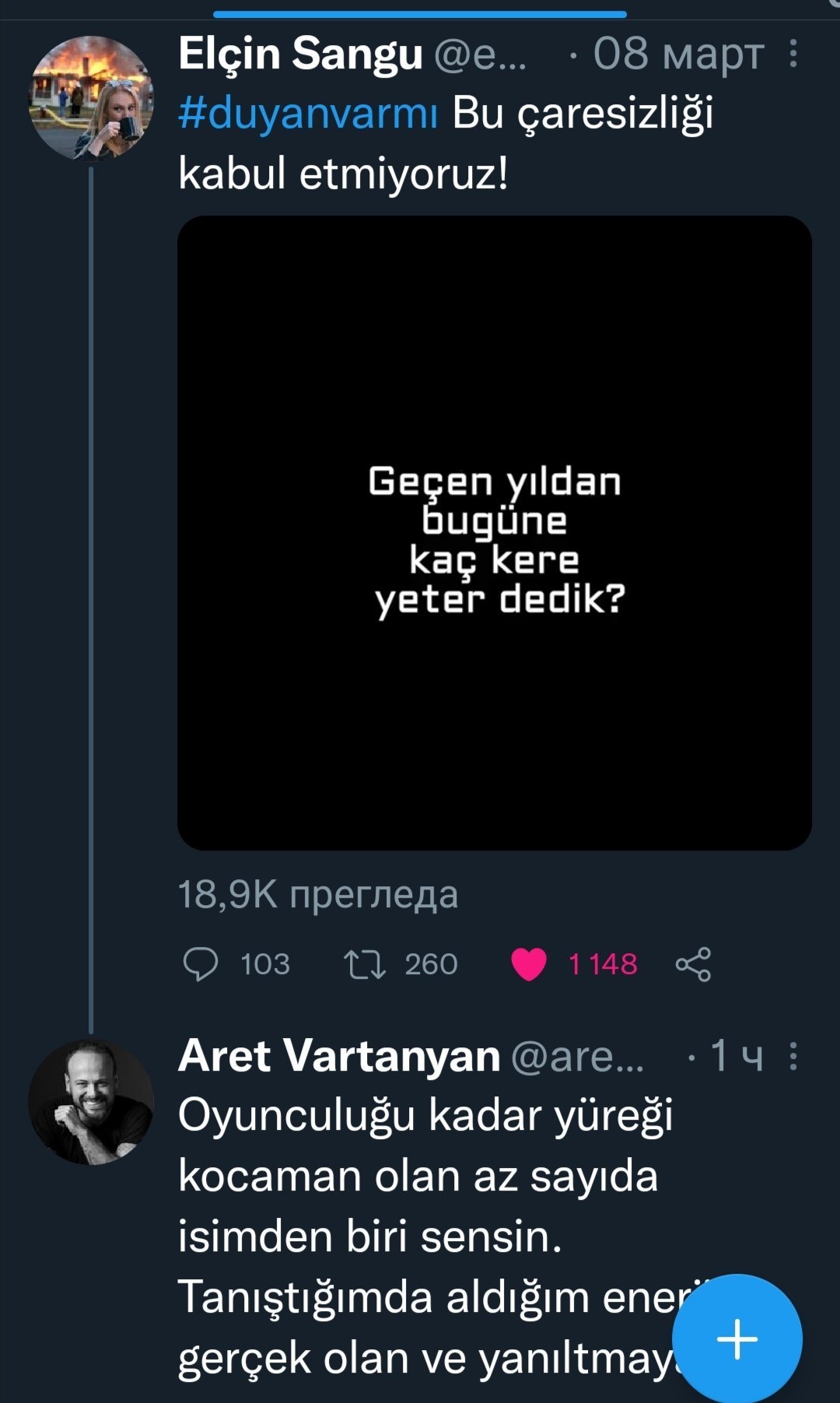The width and height of the screenshot is (840, 1403).
Task: Open the more options menu on Aret Vartanyan's reply
Action: coord(793,1056)
